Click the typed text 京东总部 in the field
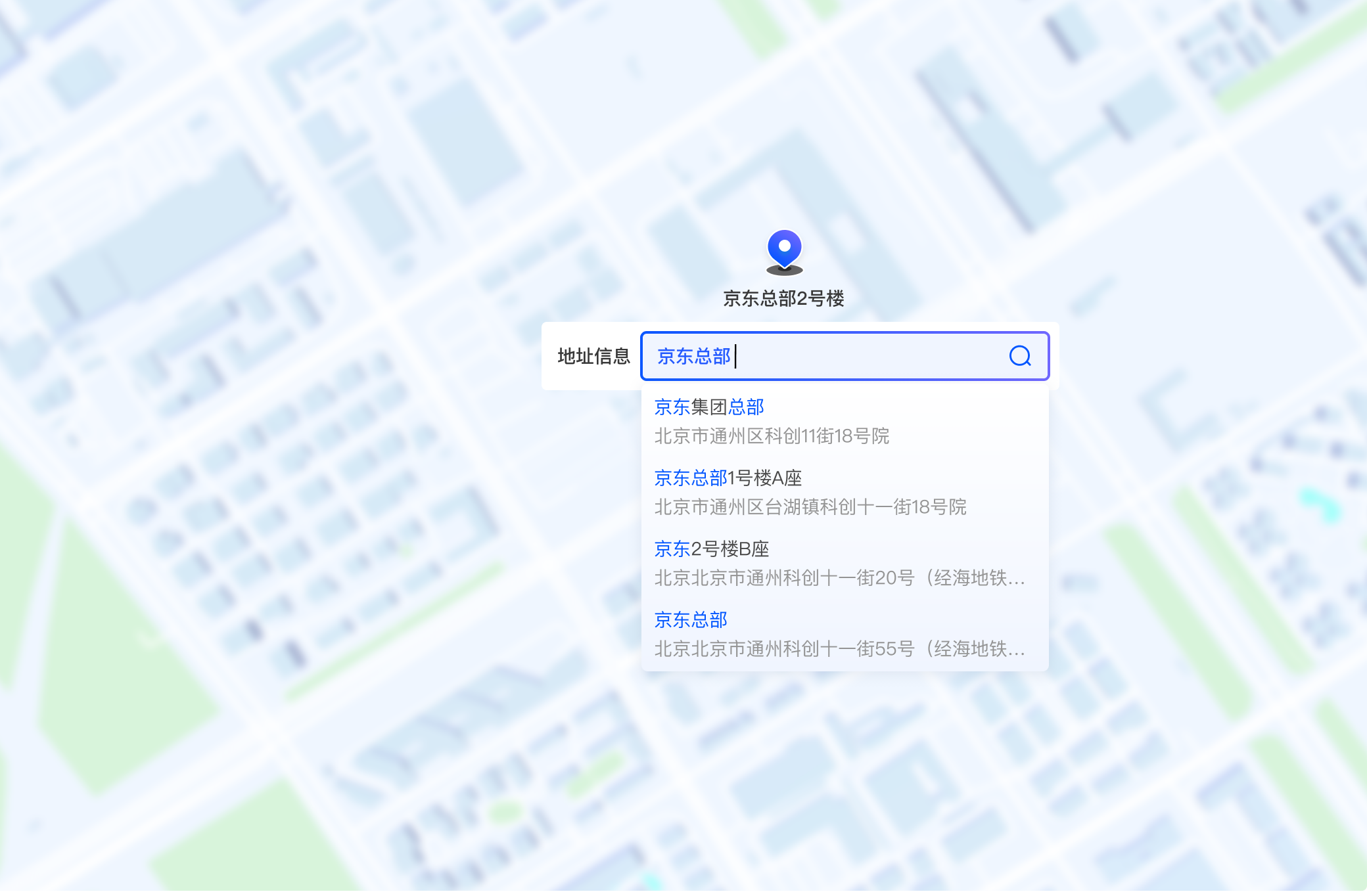The height and width of the screenshot is (896, 1367). [694, 356]
